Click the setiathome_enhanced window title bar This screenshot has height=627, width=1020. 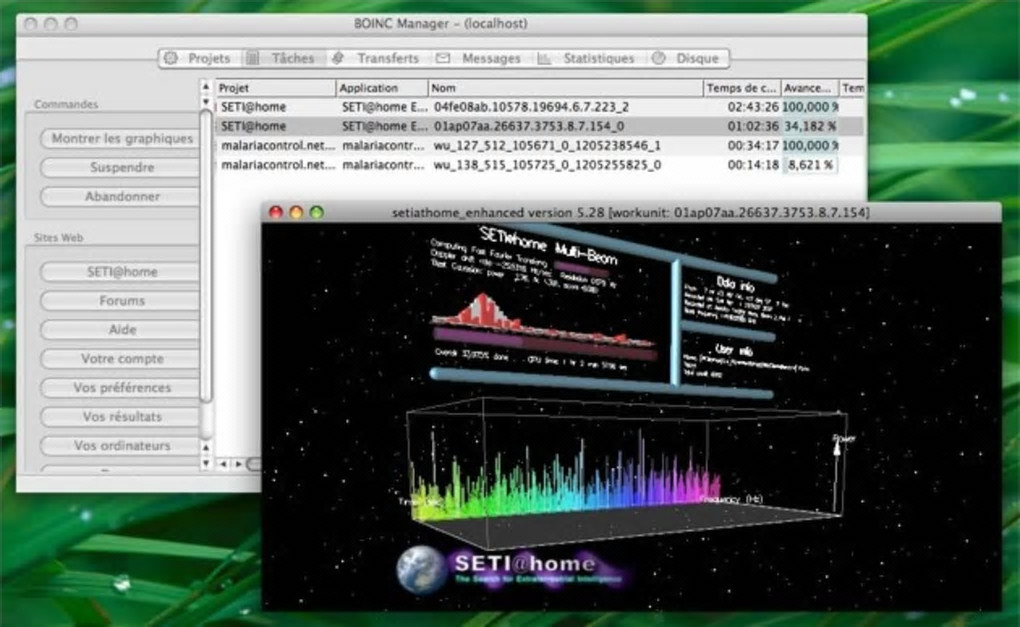pyautogui.click(x=630, y=212)
